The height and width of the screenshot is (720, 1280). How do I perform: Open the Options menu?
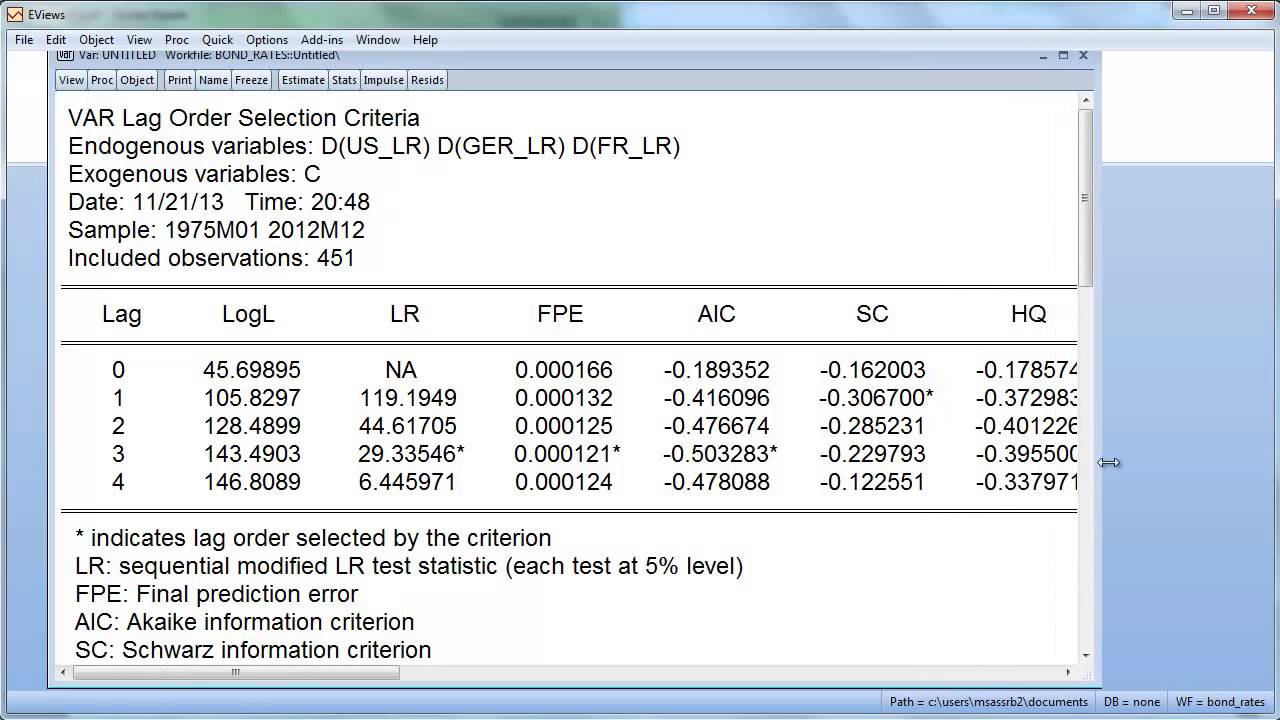pyautogui.click(x=267, y=40)
